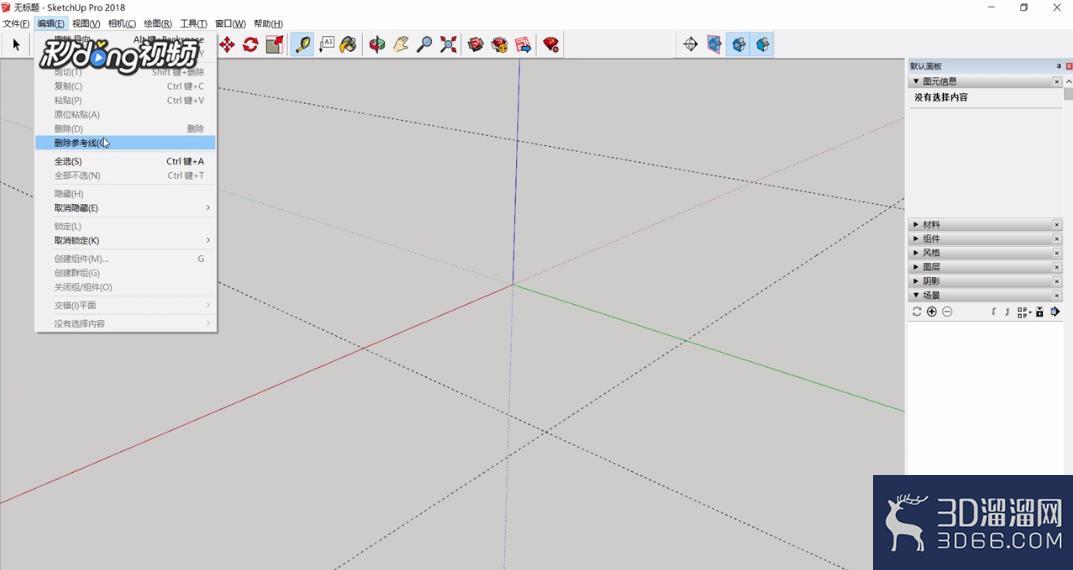Collapse the 图元信息 panel
This screenshot has height=570, width=1073.
pyautogui.click(x=916, y=81)
